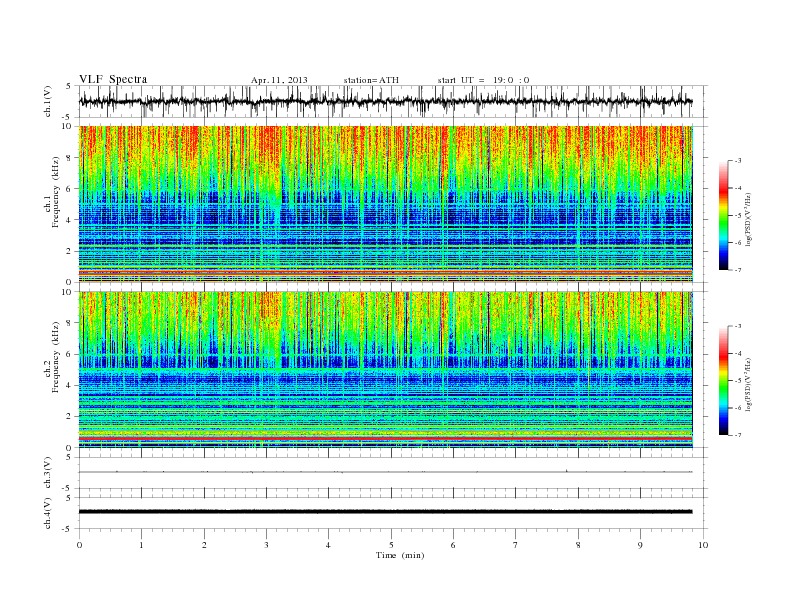The height and width of the screenshot is (612, 792).
Task: Click the "-3" label on ch.1 colorbar
Action: coord(738,161)
